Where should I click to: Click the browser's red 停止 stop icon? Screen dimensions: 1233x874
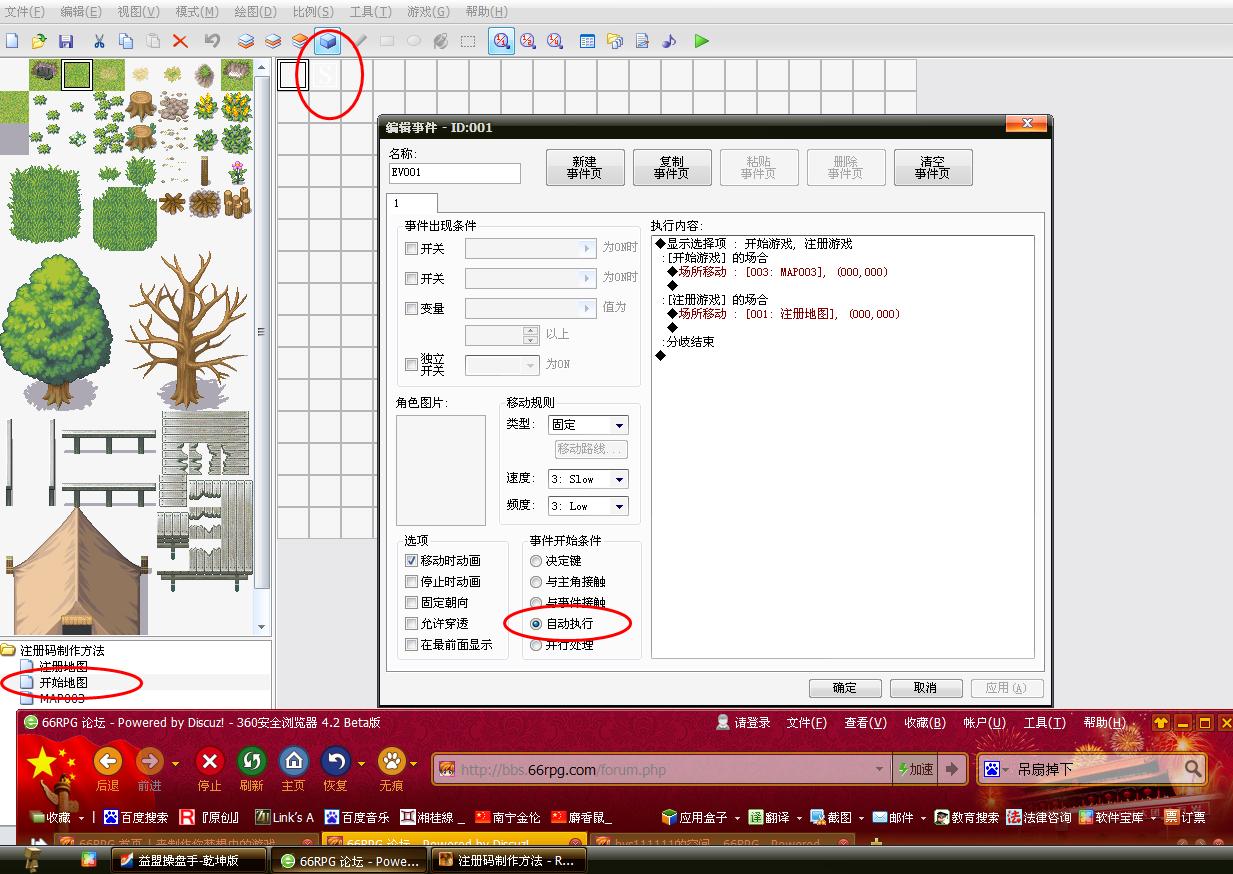point(209,762)
